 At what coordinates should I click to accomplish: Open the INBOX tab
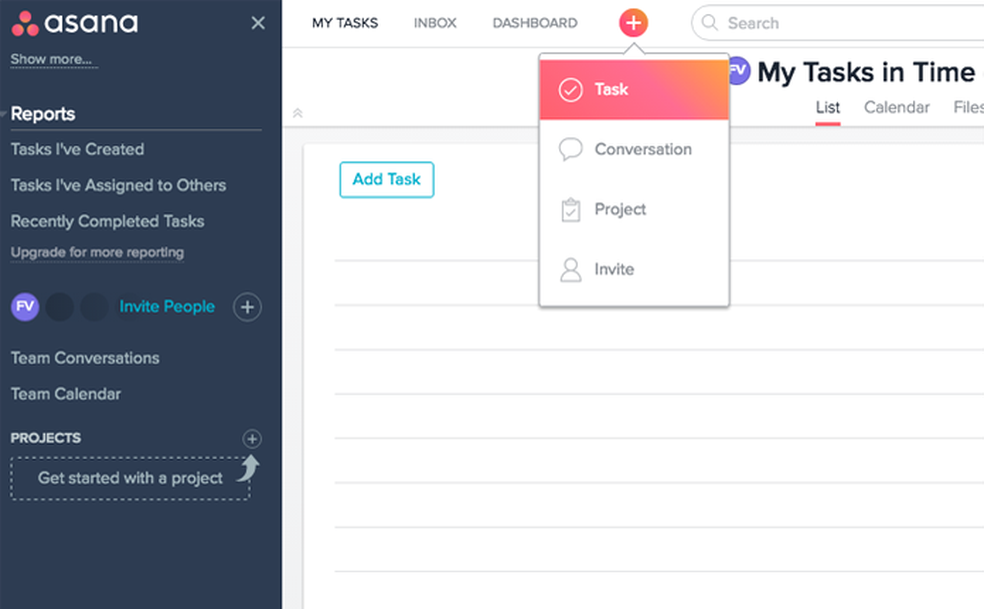tap(435, 23)
